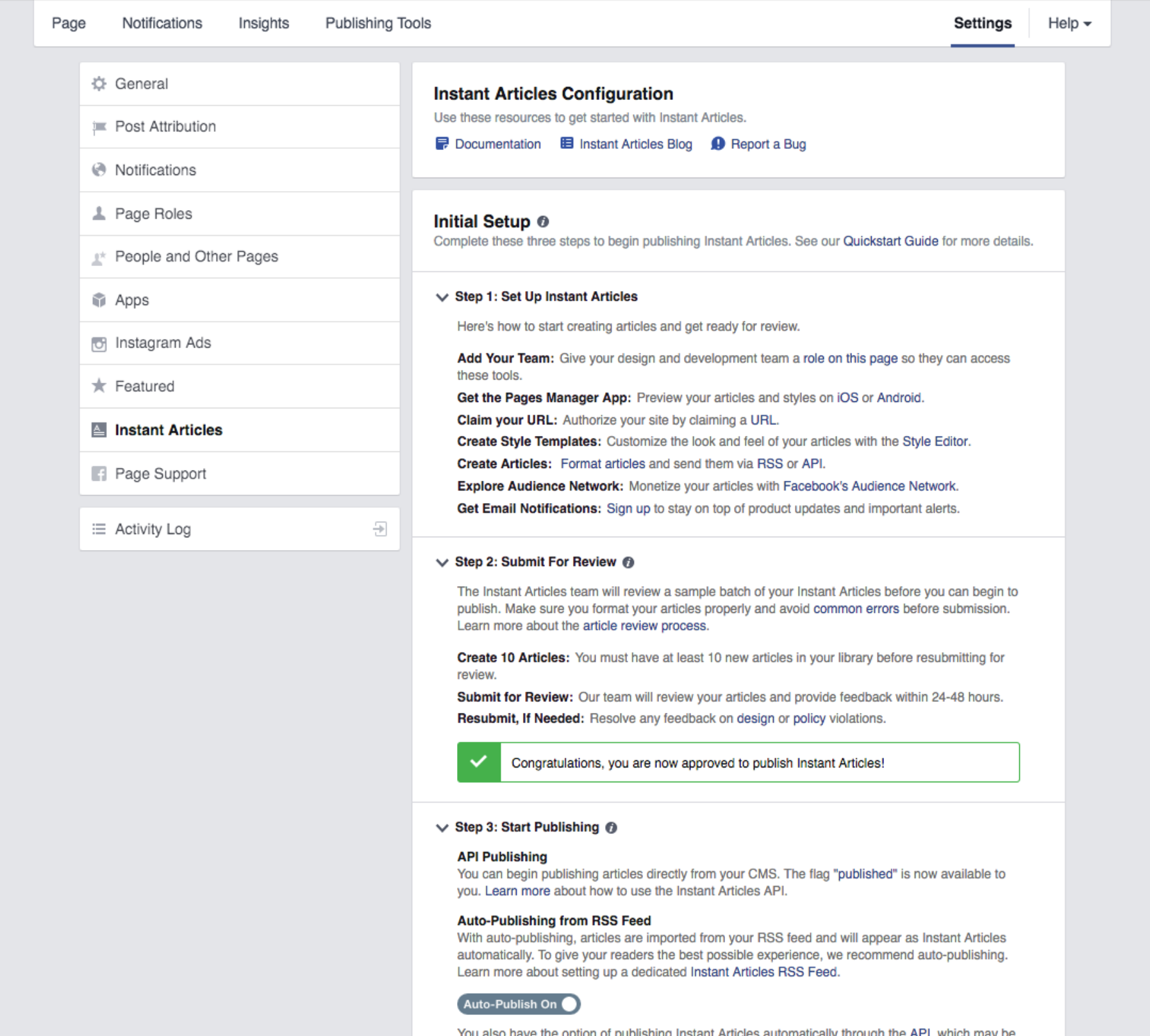Click the Documentation icon
This screenshot has height=1036, width=1150.
point(442,144)
